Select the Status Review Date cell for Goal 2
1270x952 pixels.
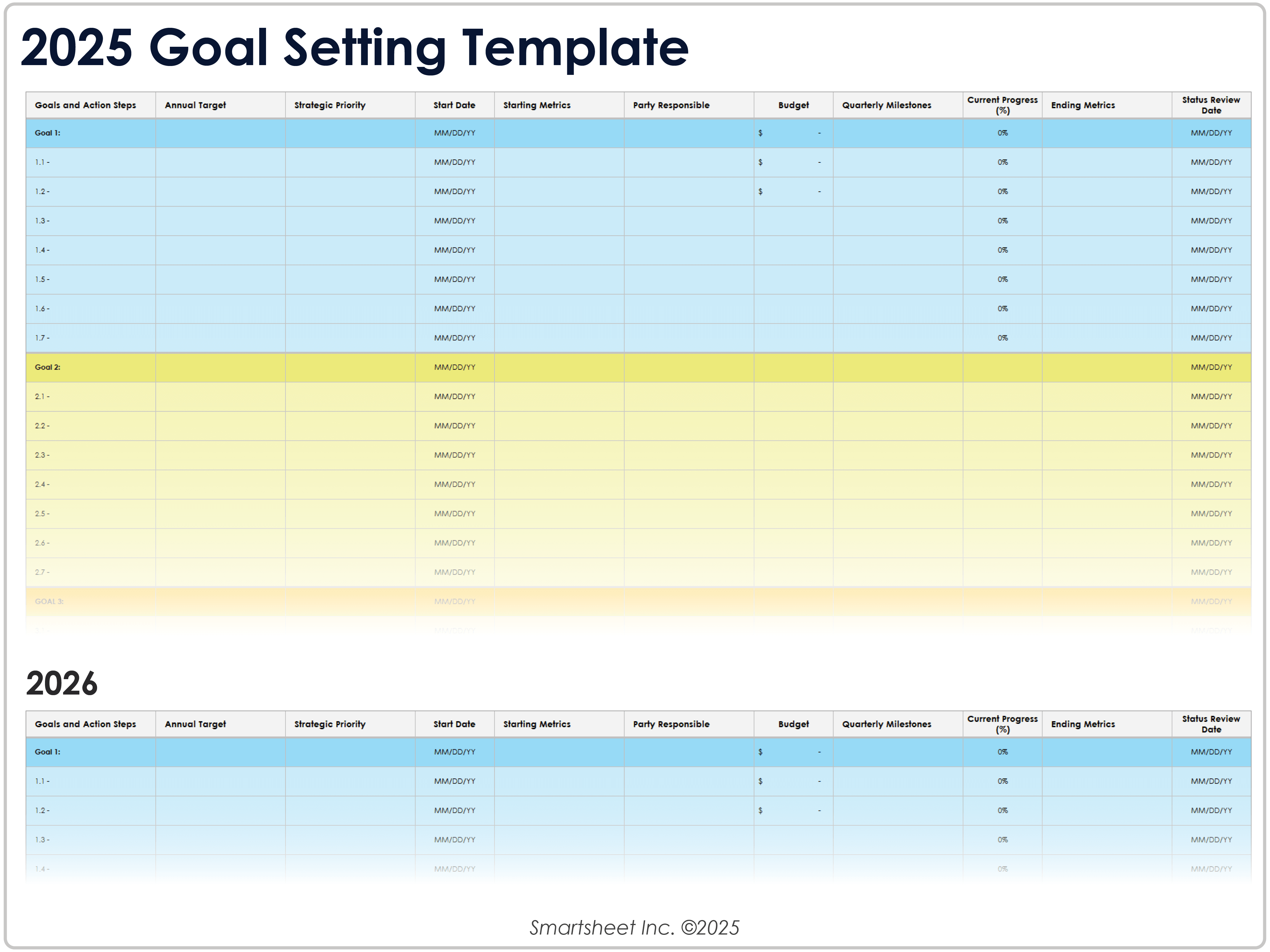1211,368
